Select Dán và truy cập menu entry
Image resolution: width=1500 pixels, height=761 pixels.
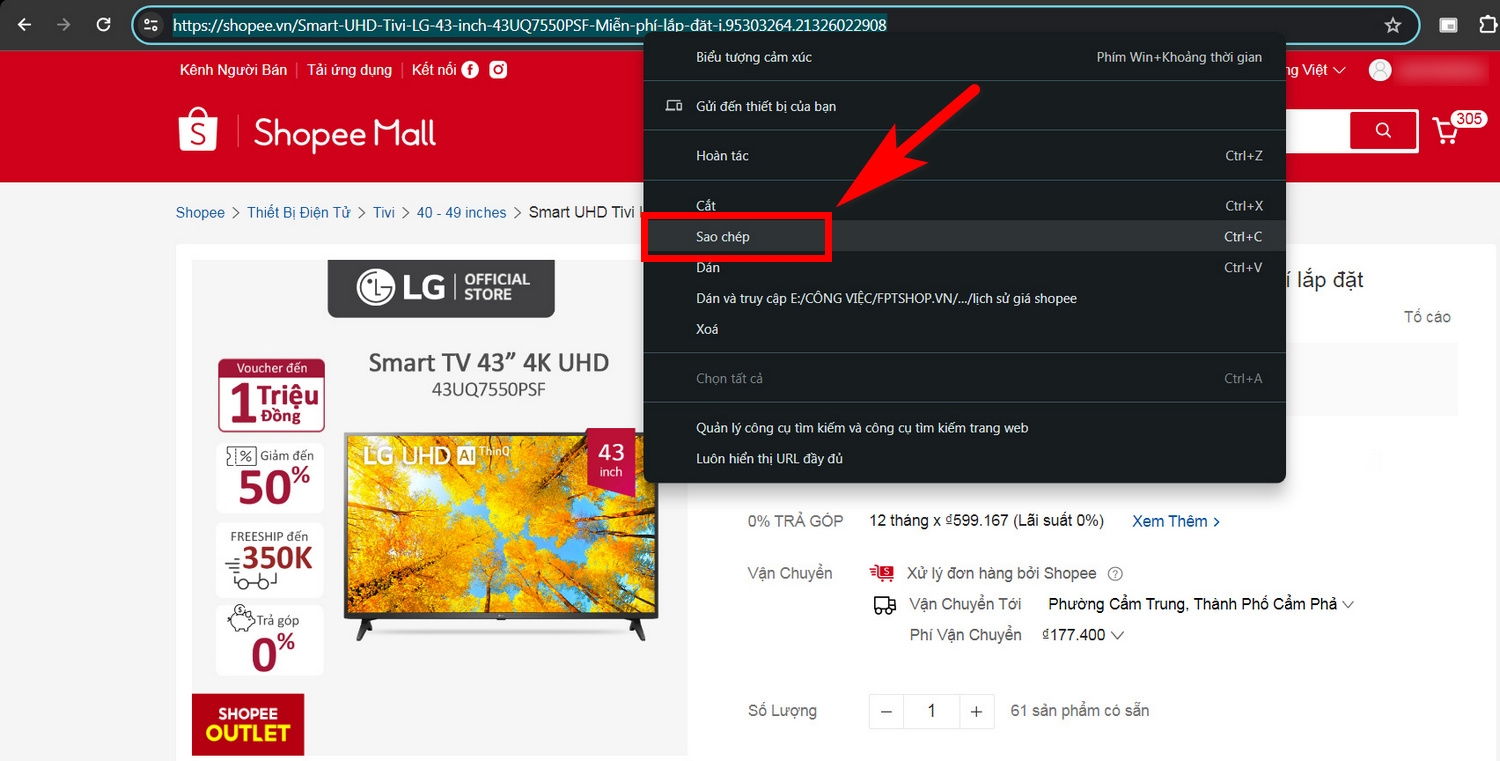coord(964,298)
